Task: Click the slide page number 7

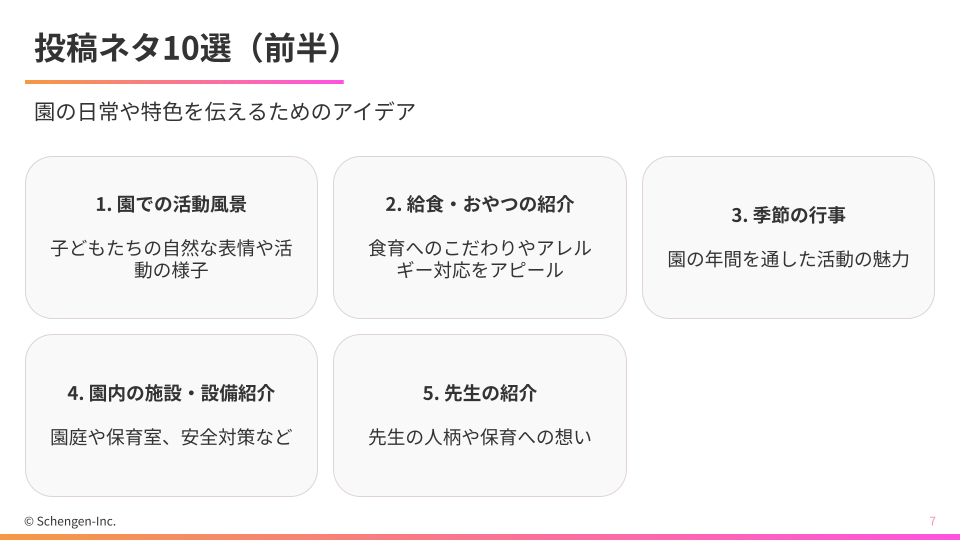Action: point(932,521)
